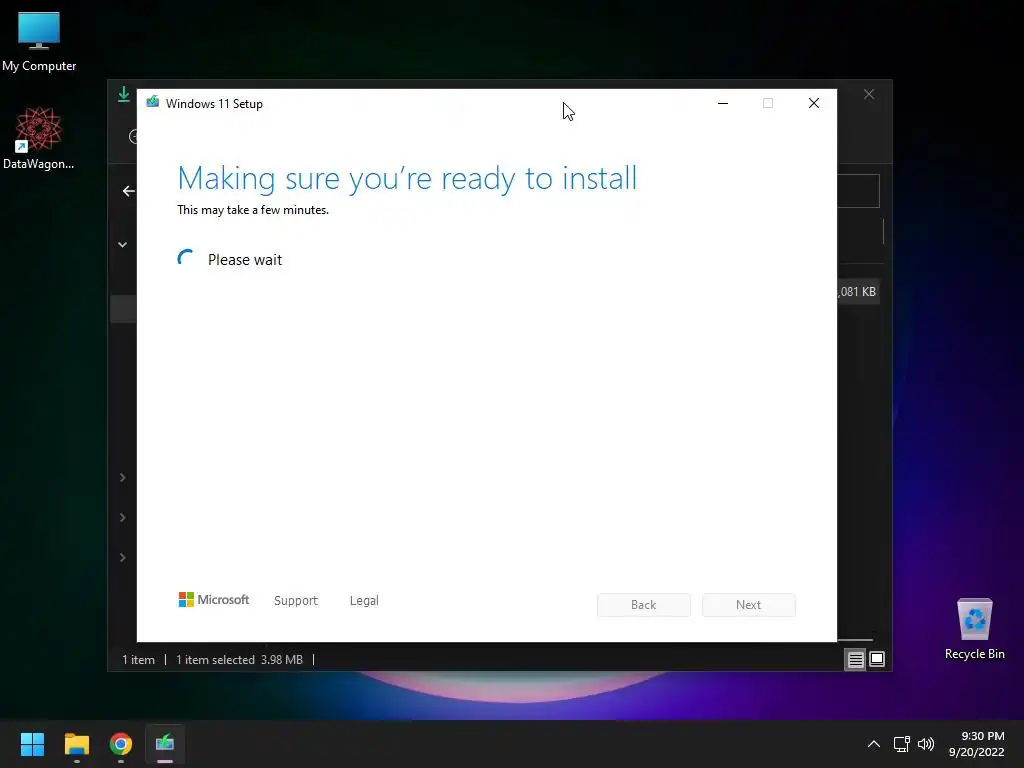
Task: Show hidden system tray icons
Action: coord(873,744)
